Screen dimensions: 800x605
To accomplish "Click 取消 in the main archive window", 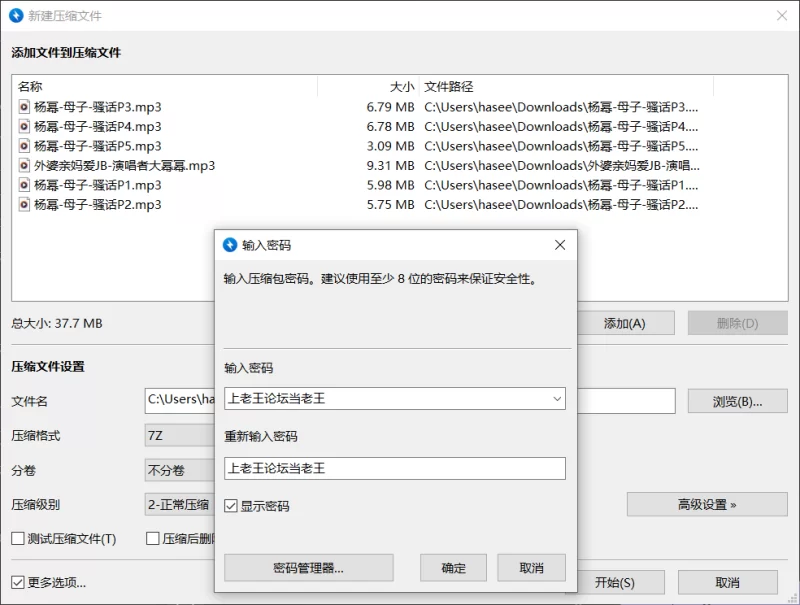I will (x=728, y=583).
